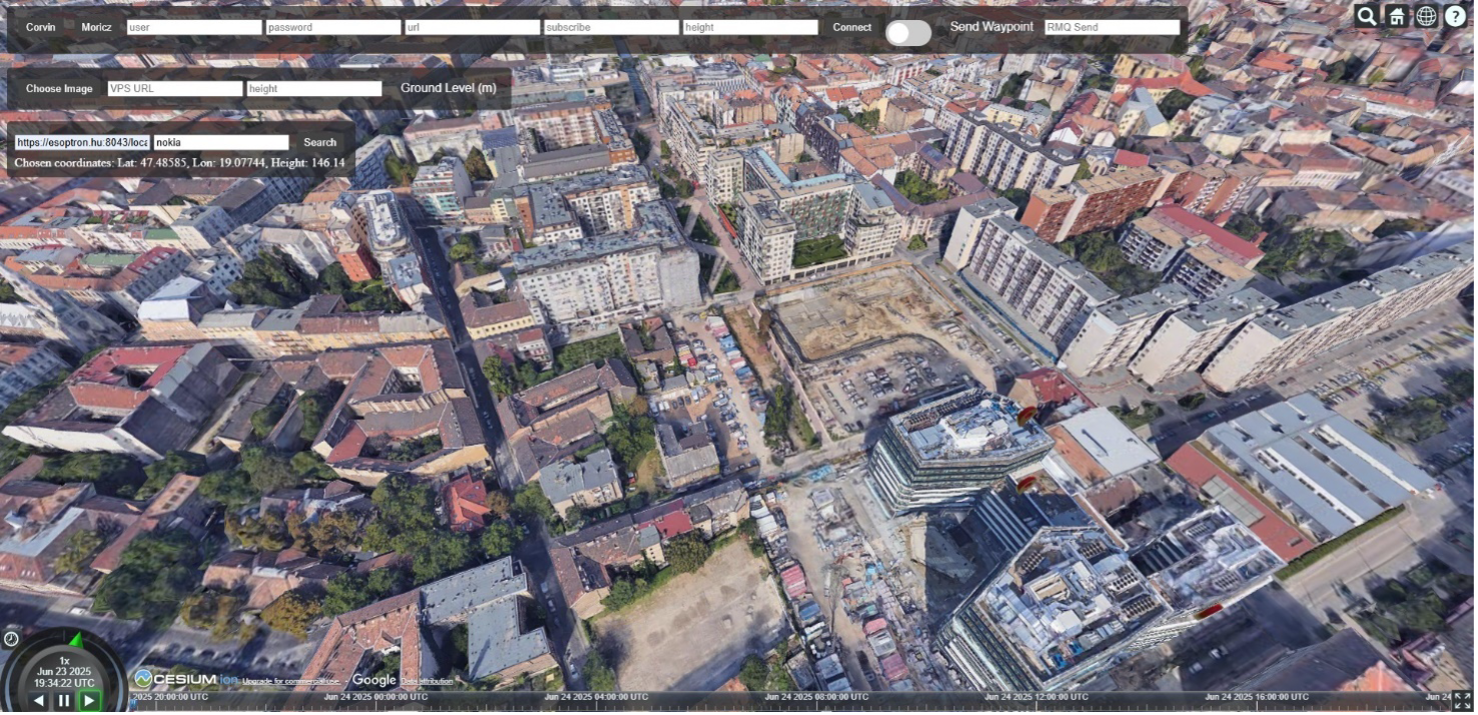The height and width of the screenshot is (715, 1478).
Task: Click the Moricz button
Action: pos(97,27)
